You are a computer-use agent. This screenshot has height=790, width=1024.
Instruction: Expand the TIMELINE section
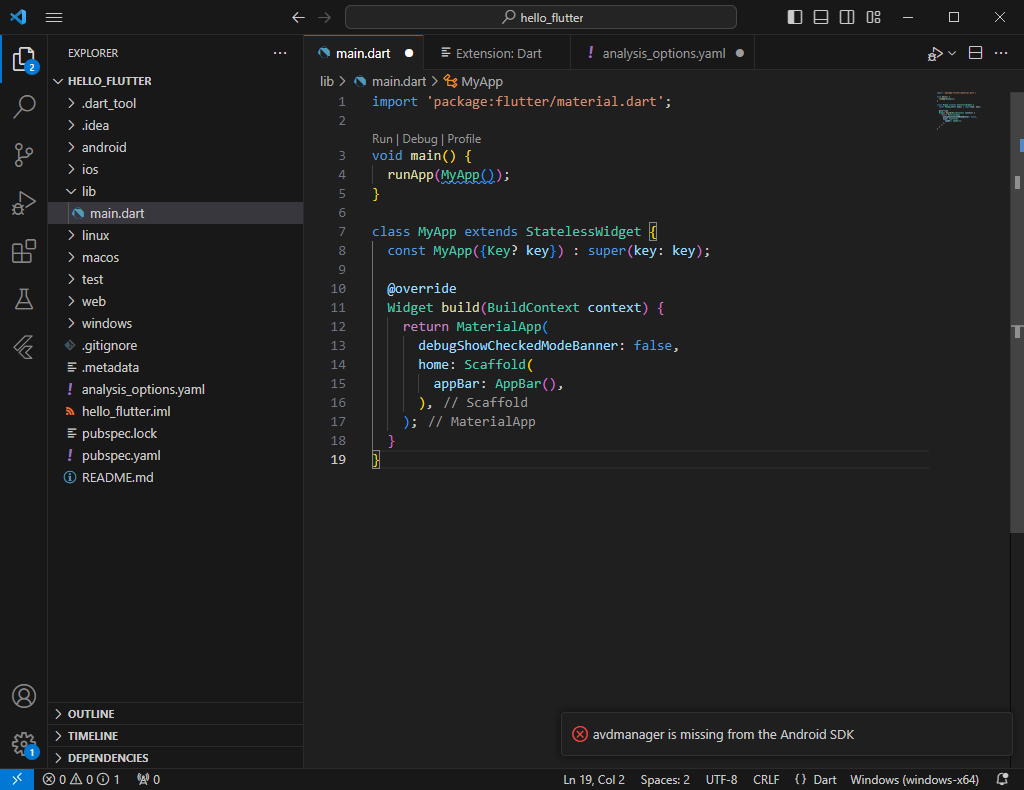176,736
